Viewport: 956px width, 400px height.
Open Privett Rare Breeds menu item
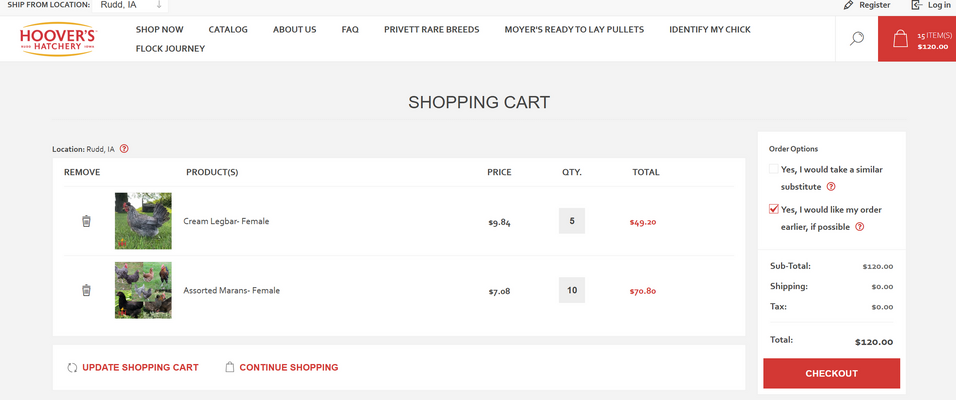(432, 29)
